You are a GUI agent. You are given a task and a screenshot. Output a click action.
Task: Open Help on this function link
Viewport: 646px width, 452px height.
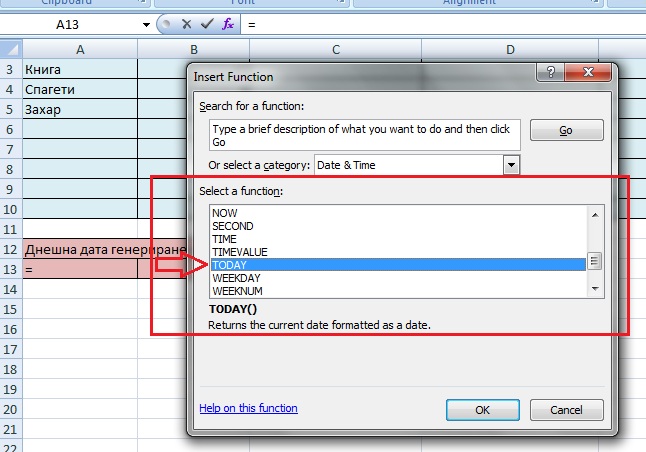coord(248,408)
